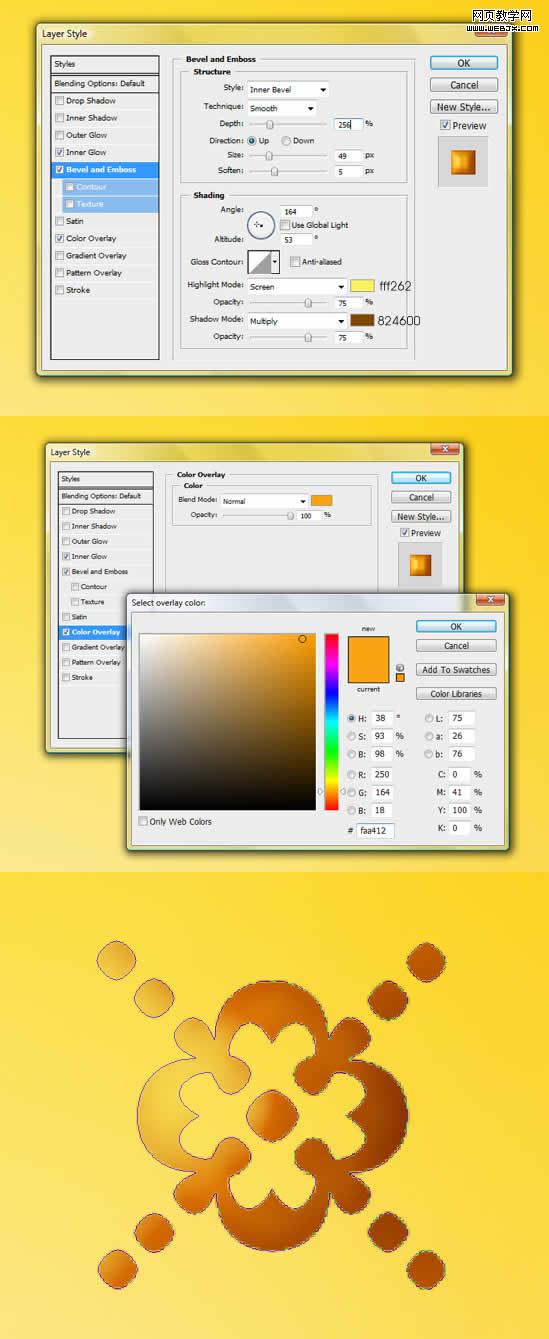Click OK in Color Overlay Layer Style dialog
The height and width of the screenshot is (1339, 549).
pos(421,478)
